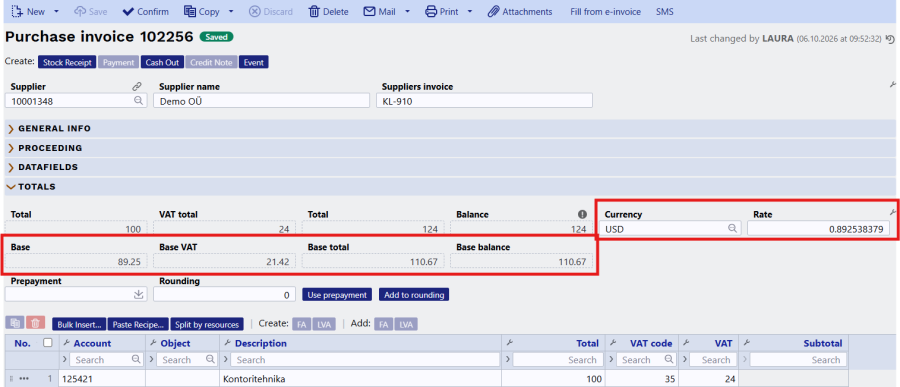Click the Copy icon in toolbar
This screenshot has width=900, height=387.
click(189, 11)
